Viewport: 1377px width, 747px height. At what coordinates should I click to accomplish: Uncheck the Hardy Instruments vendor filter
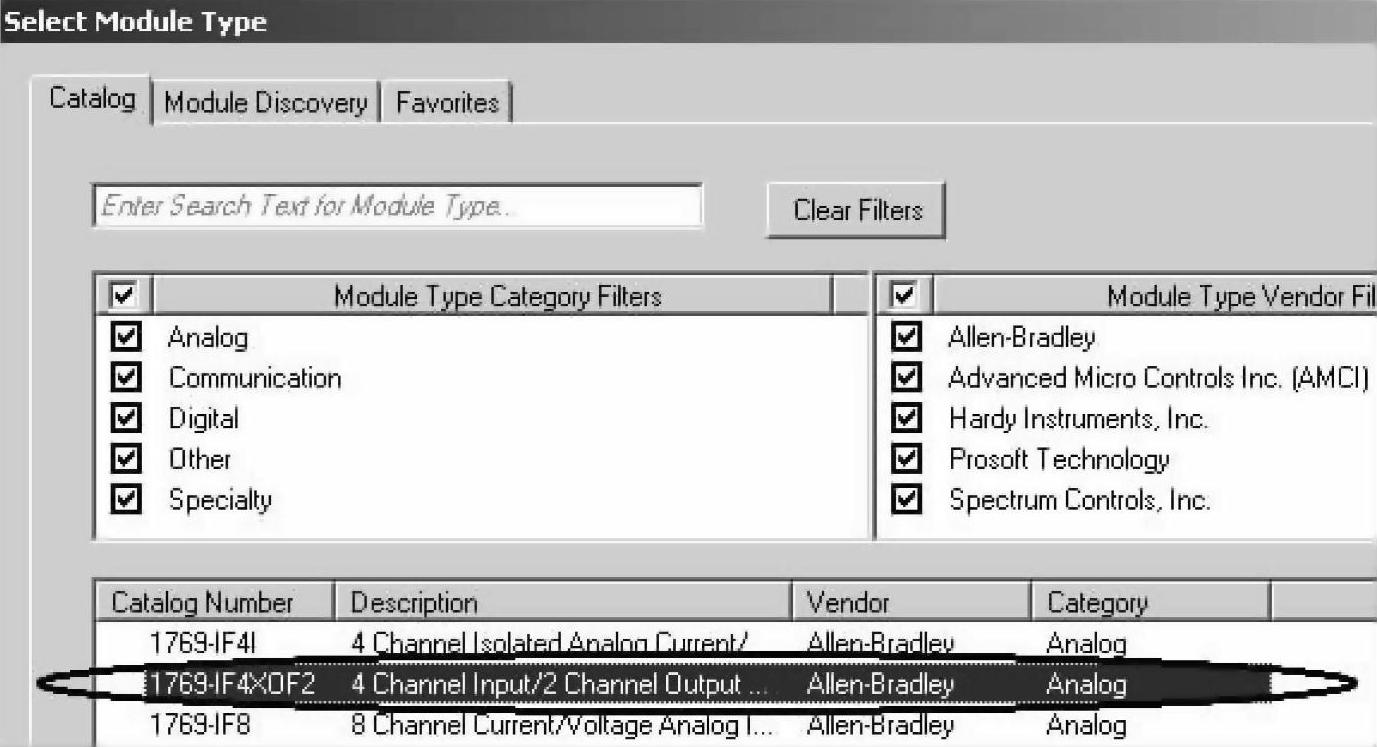(906, 418)
